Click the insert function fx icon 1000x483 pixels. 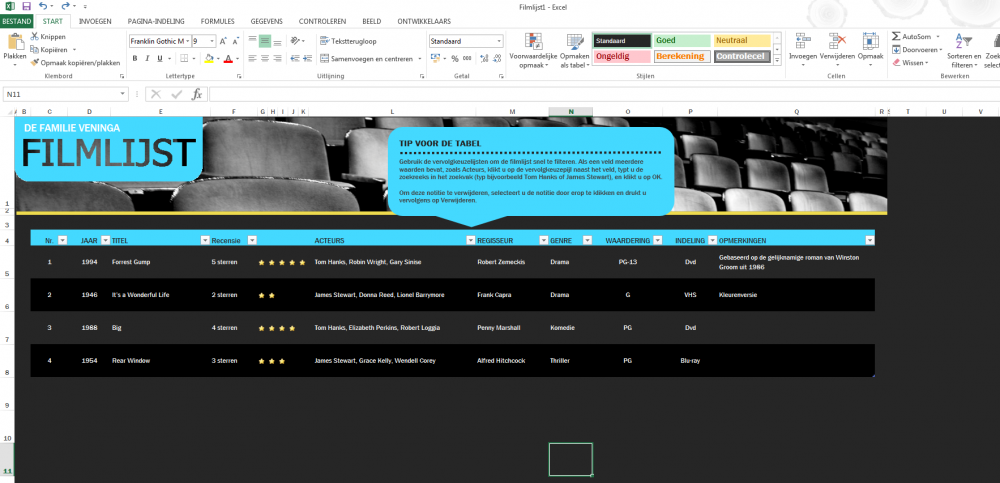(197, 94)
